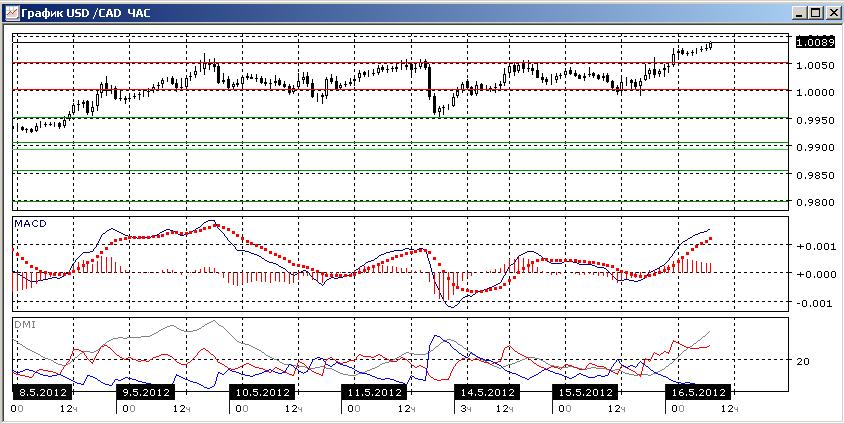This screenshot has width=844, height=424.
Task: Click the 0.9900 price axis label
Action: point(814,147)
